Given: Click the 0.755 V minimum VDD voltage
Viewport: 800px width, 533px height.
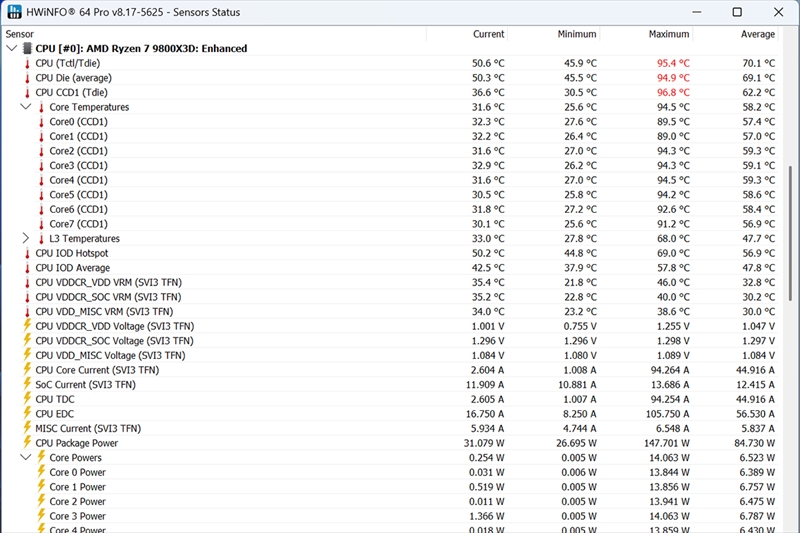Looking at the screenshot, I should click(580, 326).
